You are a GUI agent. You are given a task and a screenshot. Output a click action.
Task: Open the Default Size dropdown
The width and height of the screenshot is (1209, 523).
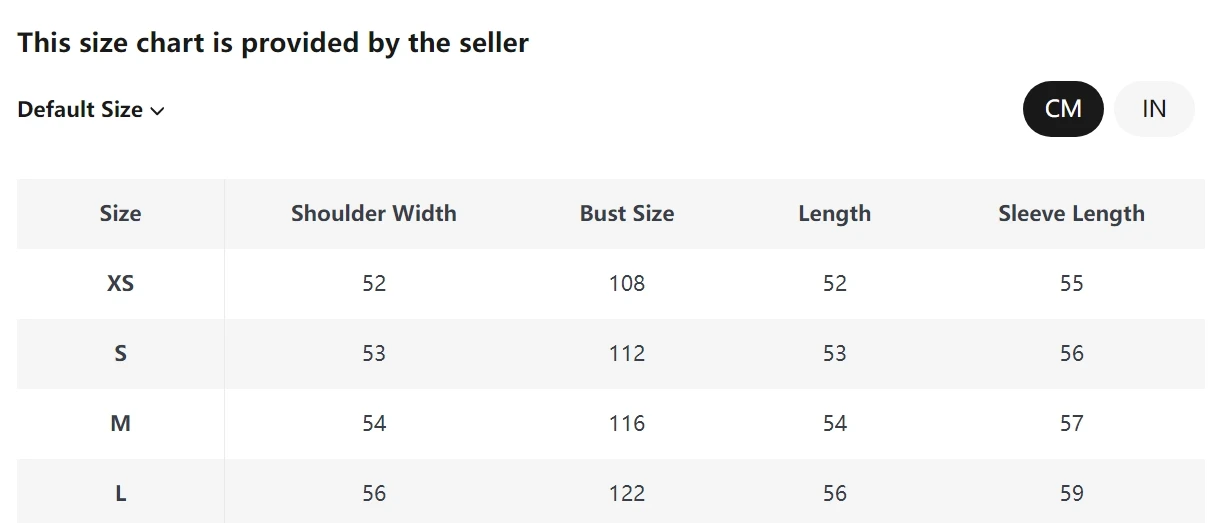point(91,110)
